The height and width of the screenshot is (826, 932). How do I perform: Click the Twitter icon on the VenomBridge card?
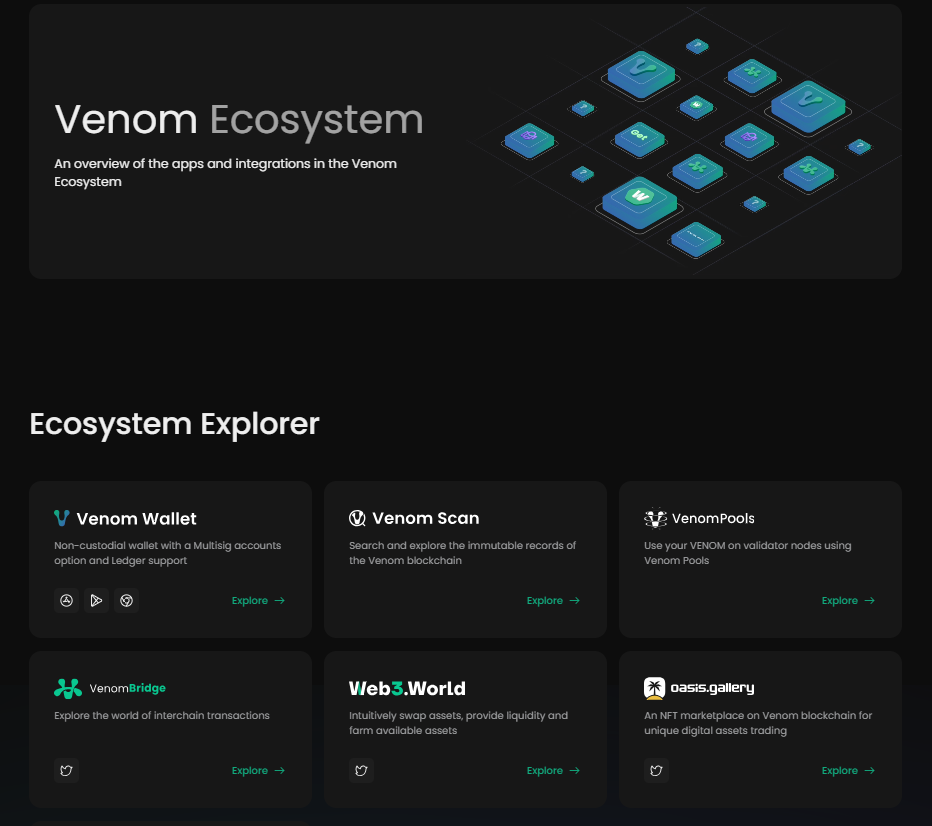pyautogui.click(x=66, y=770)
